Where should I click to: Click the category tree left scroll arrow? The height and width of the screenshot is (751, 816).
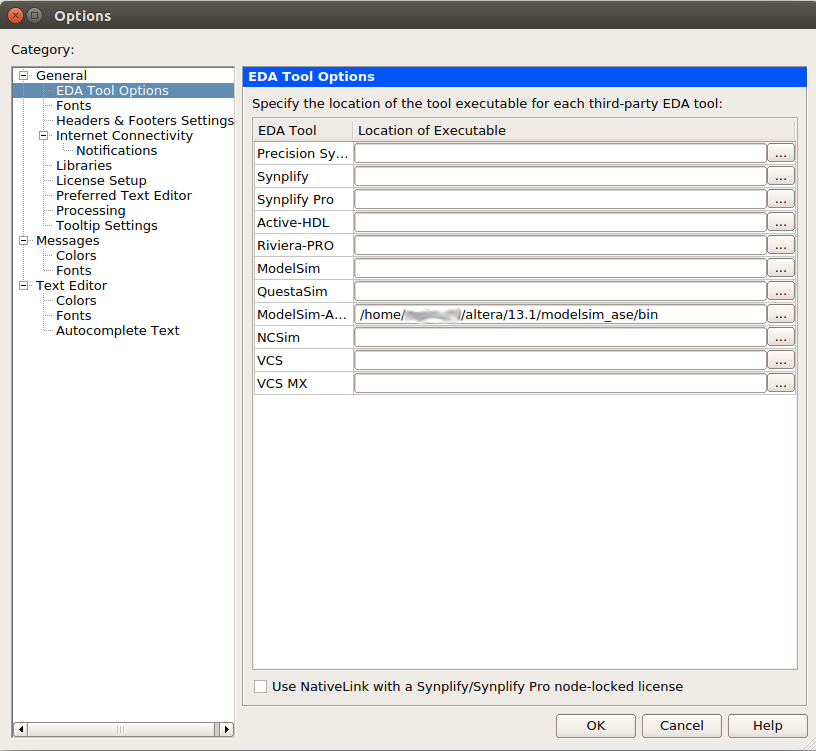[x=20, y=730]
